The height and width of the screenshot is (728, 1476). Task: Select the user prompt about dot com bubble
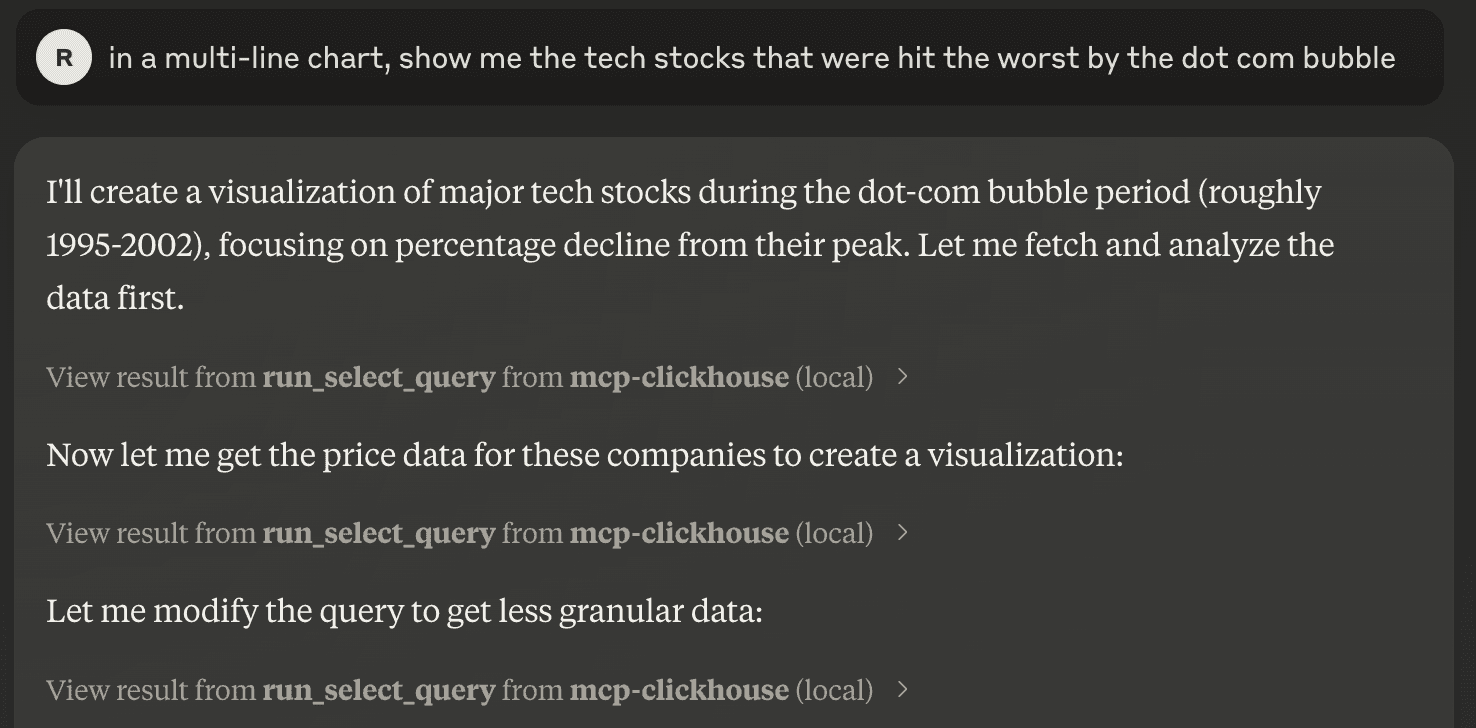pos(751,58)
